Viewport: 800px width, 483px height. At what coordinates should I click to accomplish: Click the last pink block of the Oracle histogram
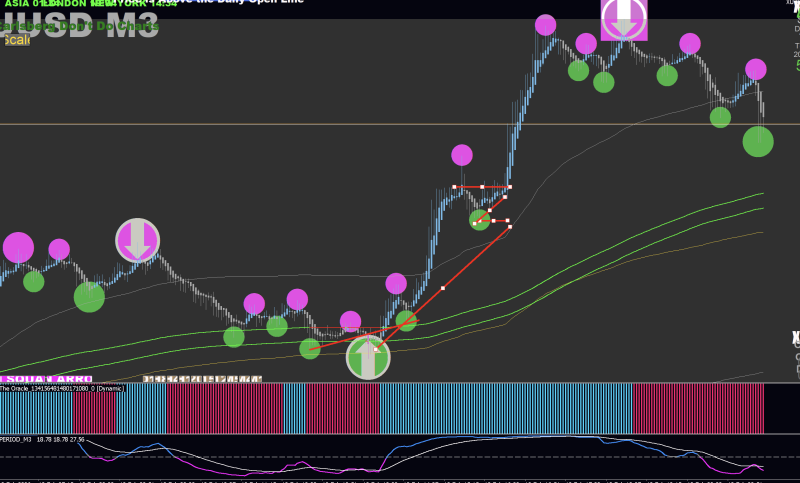[698, 409]
